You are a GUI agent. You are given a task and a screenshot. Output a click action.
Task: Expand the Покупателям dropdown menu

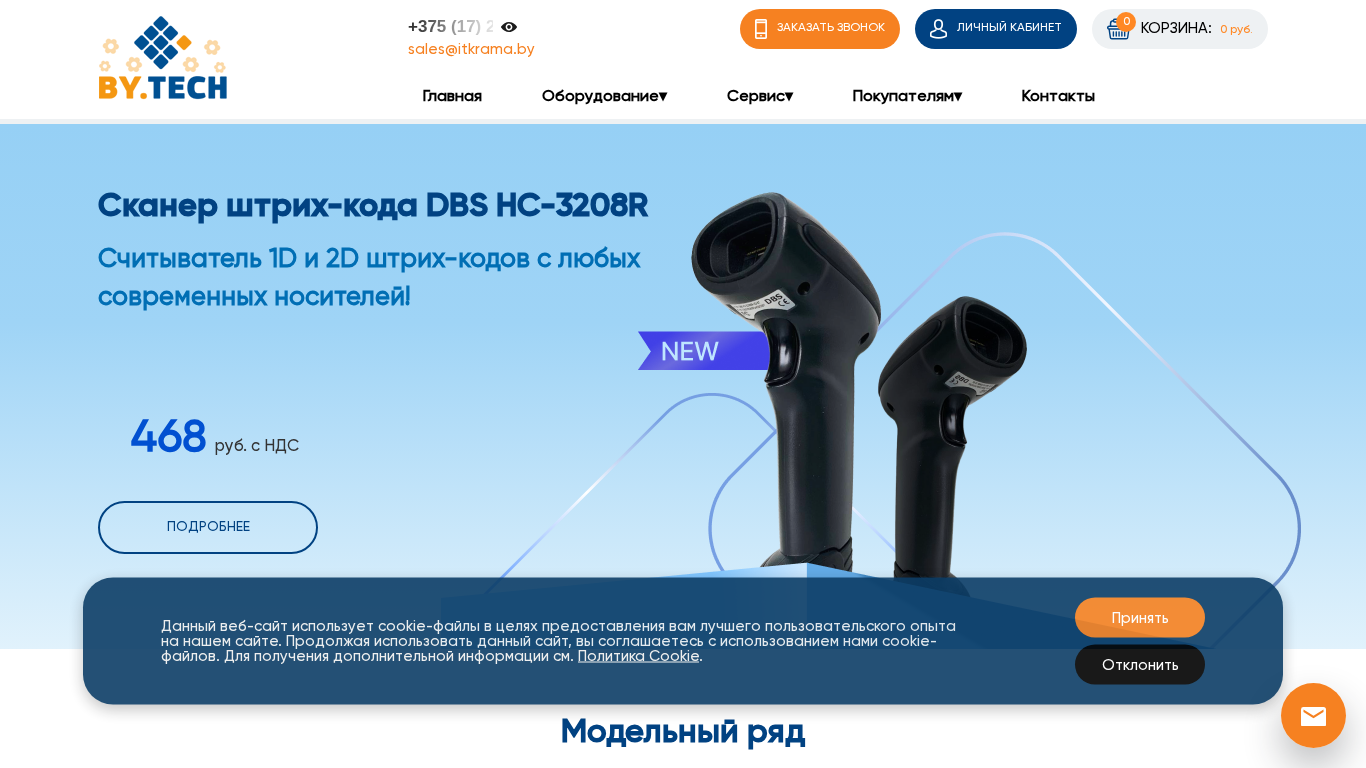[907, 96]
